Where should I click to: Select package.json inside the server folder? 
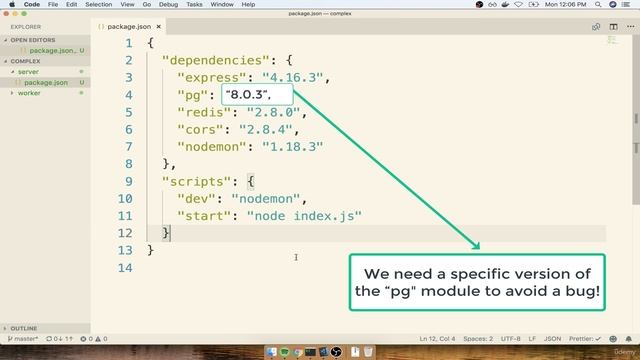coord(46,82)
